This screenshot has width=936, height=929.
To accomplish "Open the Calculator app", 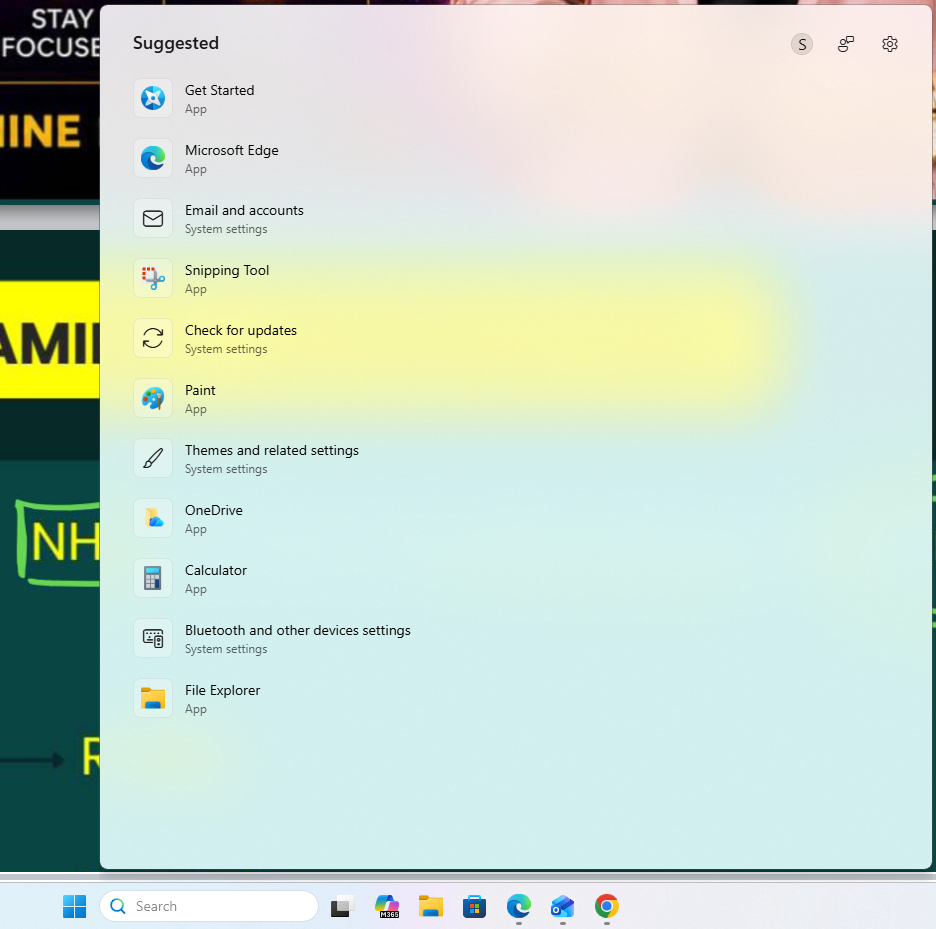I will pyautogui.click(x=190, y=579).
